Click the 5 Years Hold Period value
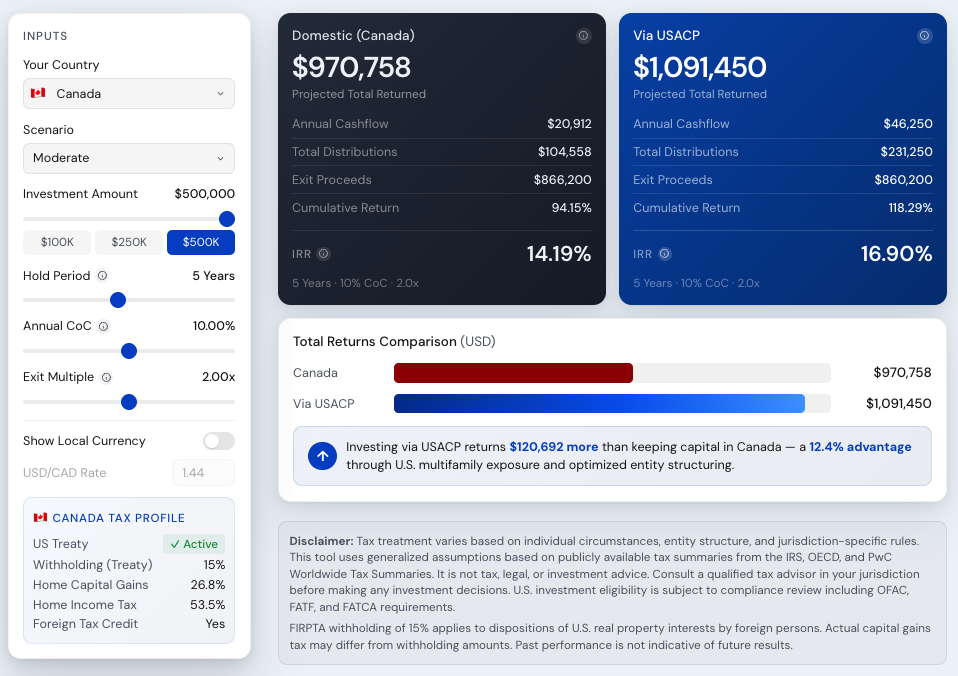958x676 pixels. (x=213, y=276)
